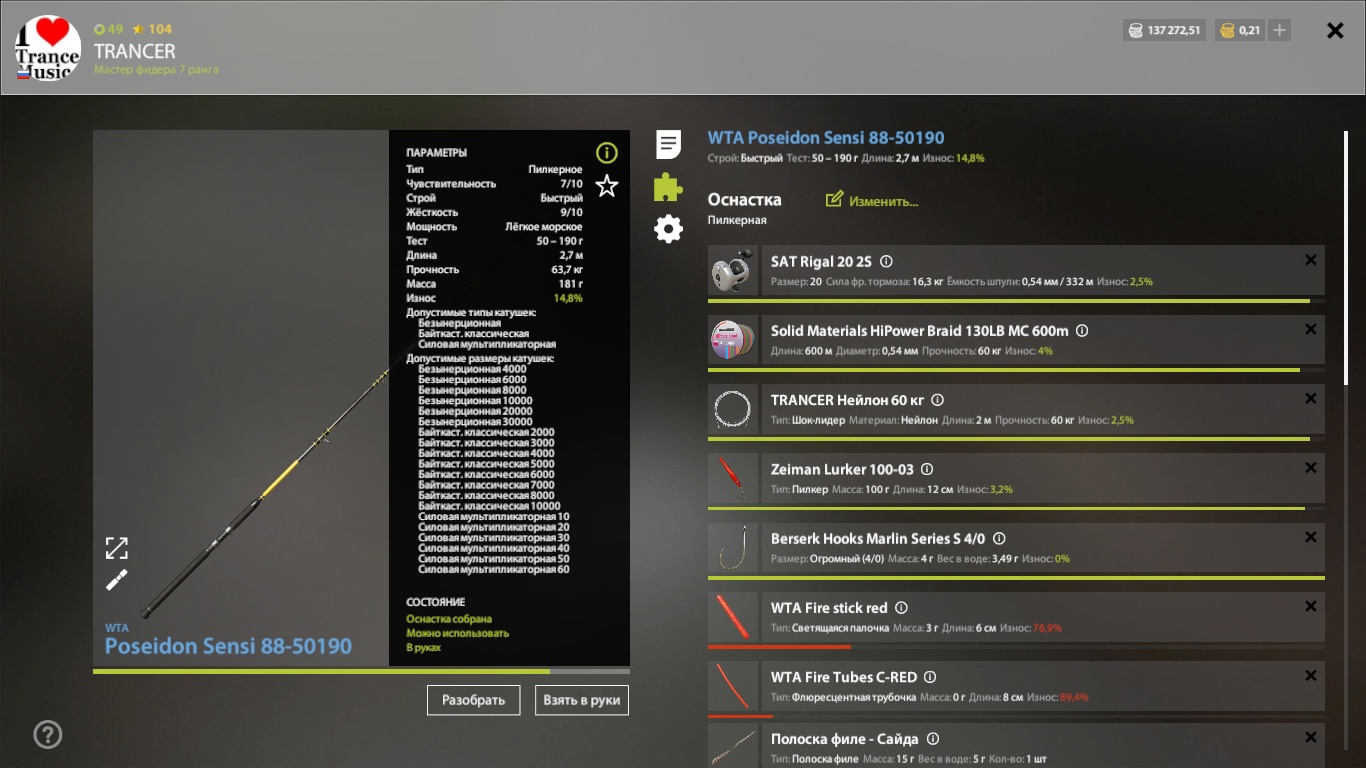Show info for Zeiman Lurker 100-03
The width and height of the screenshot is (1366, 768).
(927, 469)
